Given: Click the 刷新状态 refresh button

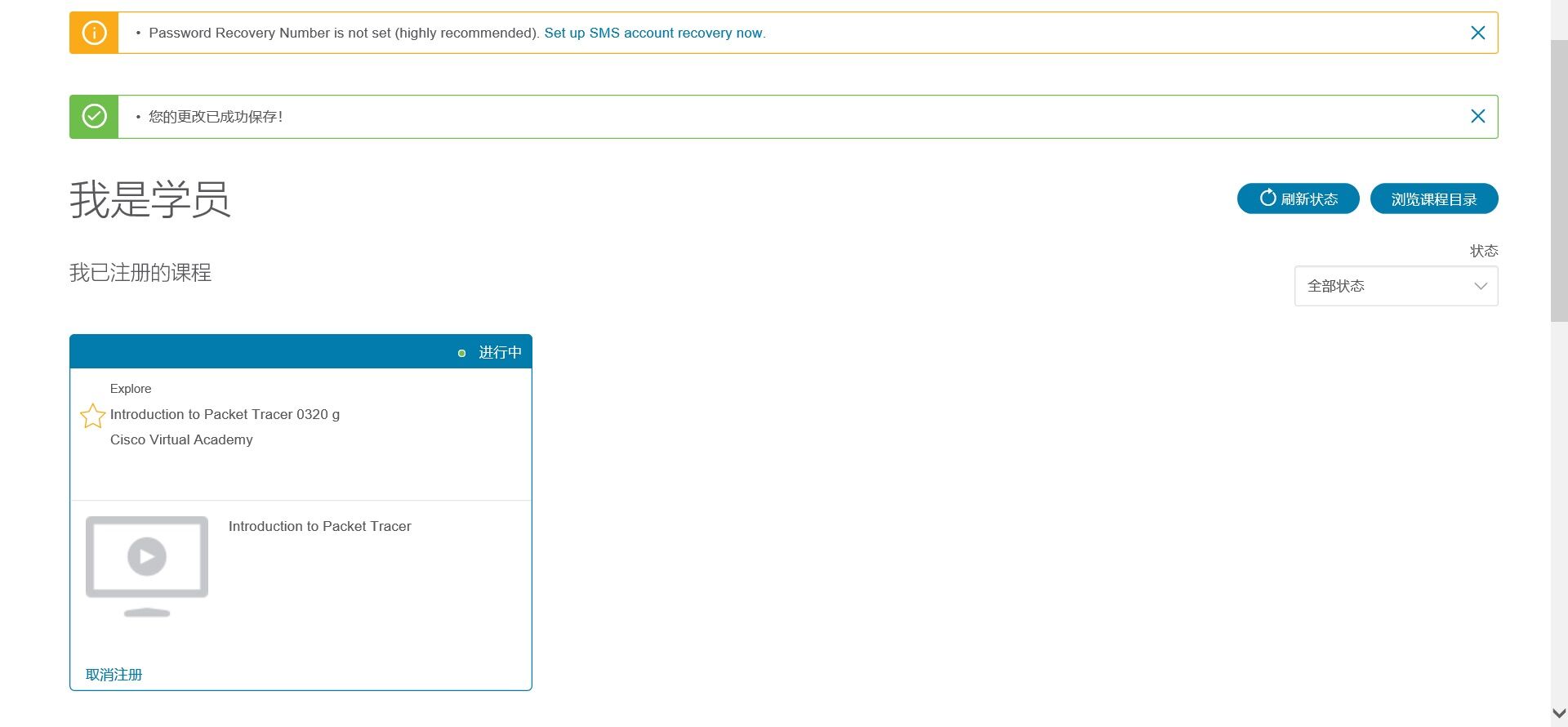Looking at the screenshot, I should 1298,198.
